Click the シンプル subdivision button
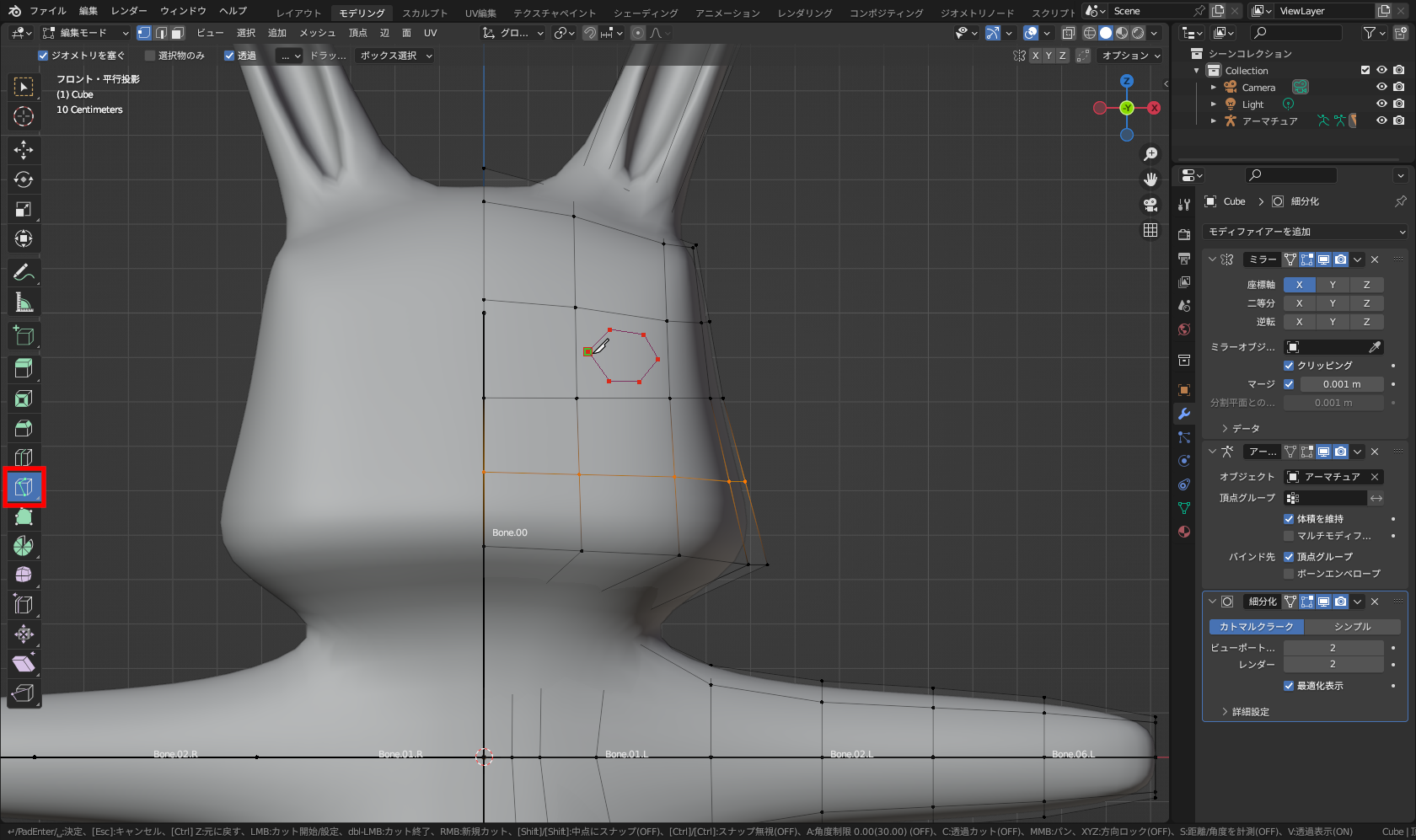The height and width of the screenshot is (840, 1416). 1352,627
